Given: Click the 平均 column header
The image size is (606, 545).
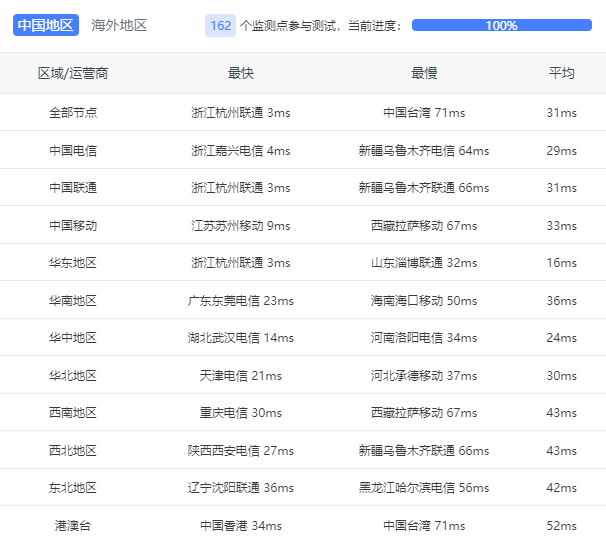Looking at the screenshot, I should coord(562,73).
